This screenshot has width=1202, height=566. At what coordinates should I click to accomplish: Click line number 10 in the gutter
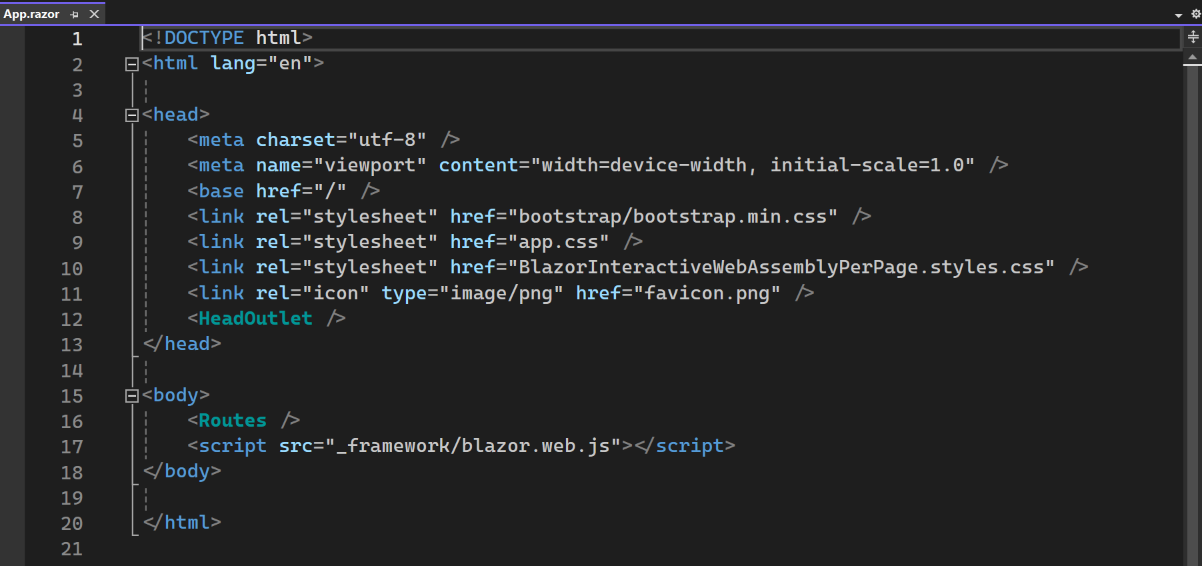[71, 268]
